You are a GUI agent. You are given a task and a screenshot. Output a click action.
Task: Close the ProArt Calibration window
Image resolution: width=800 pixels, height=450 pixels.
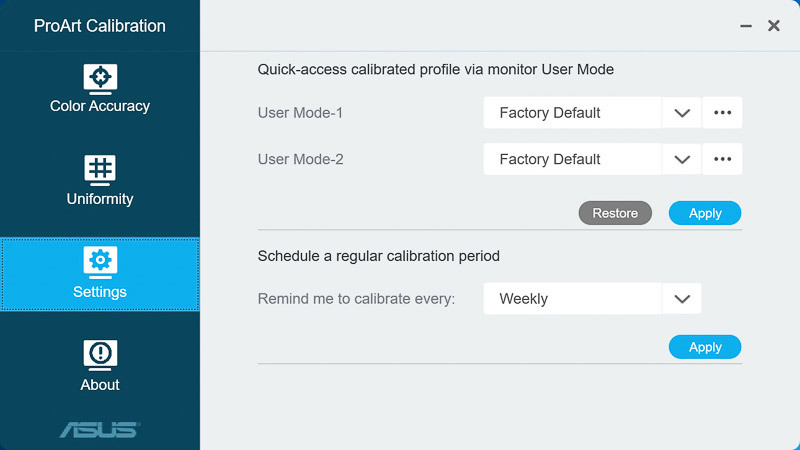[774, 26]
